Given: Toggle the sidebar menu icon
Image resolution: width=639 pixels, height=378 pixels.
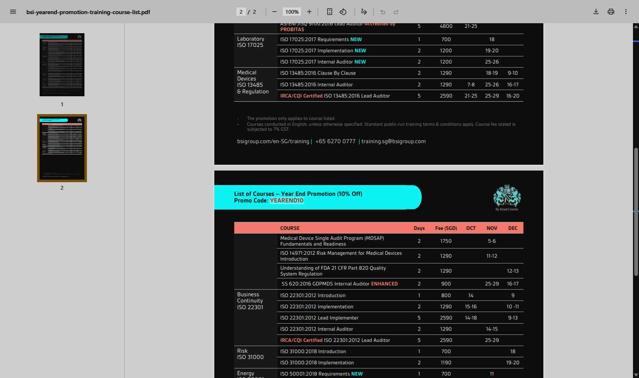Looking at the screenshot, I should click(x=13, y=12).
